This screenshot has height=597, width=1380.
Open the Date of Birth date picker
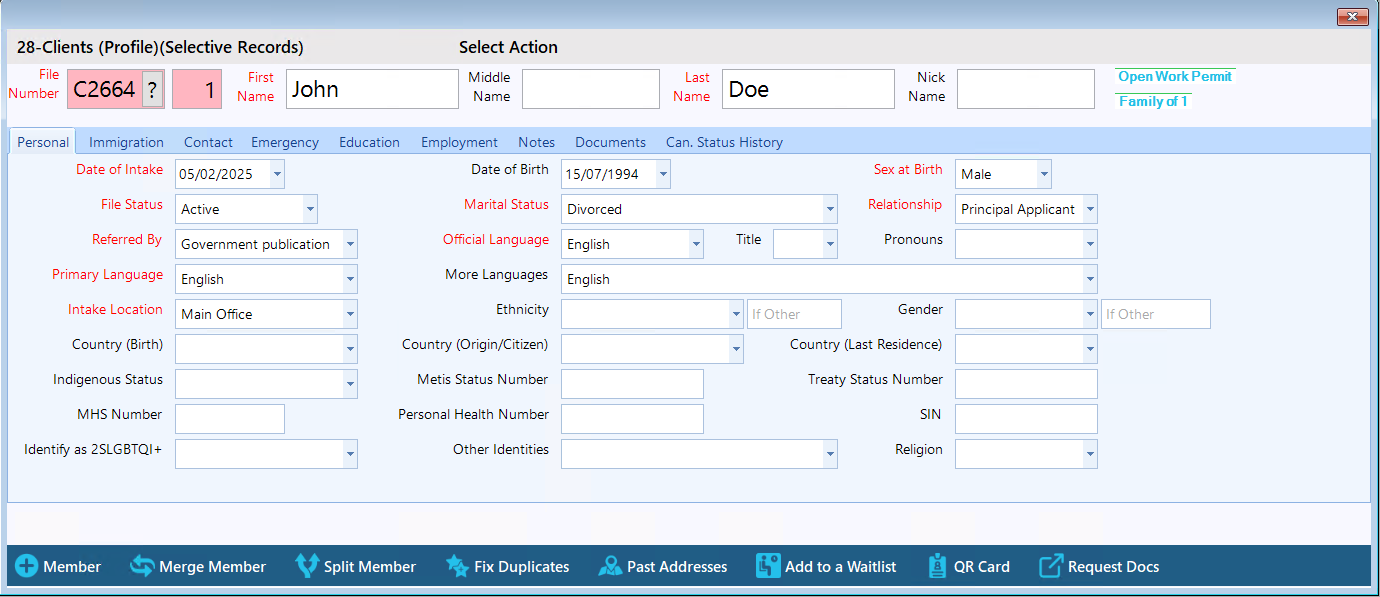point(663,174)
